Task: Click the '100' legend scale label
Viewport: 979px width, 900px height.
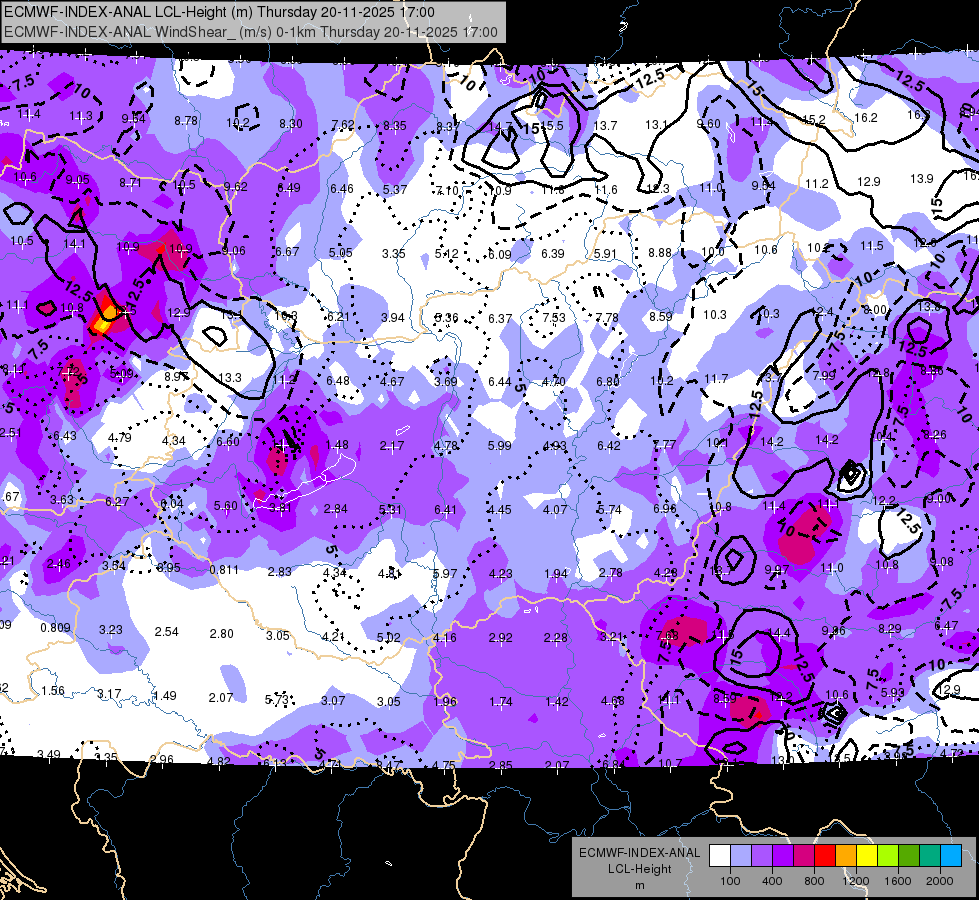Action: (x=731, y=881)
